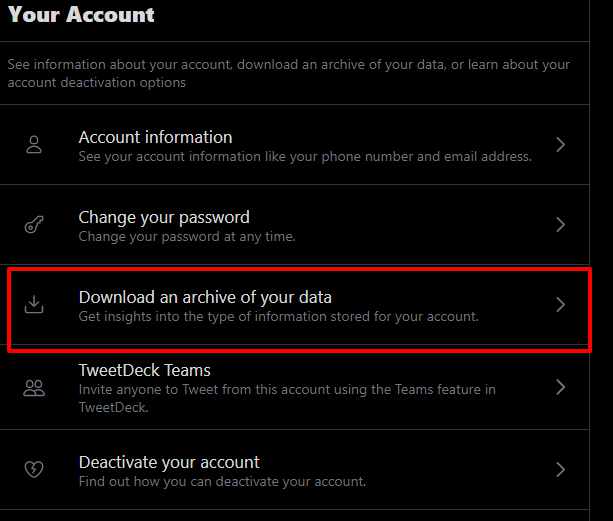Click the person icon beside Account information
Viewport: 613px width, 521px height.
(x=34, y=145)
